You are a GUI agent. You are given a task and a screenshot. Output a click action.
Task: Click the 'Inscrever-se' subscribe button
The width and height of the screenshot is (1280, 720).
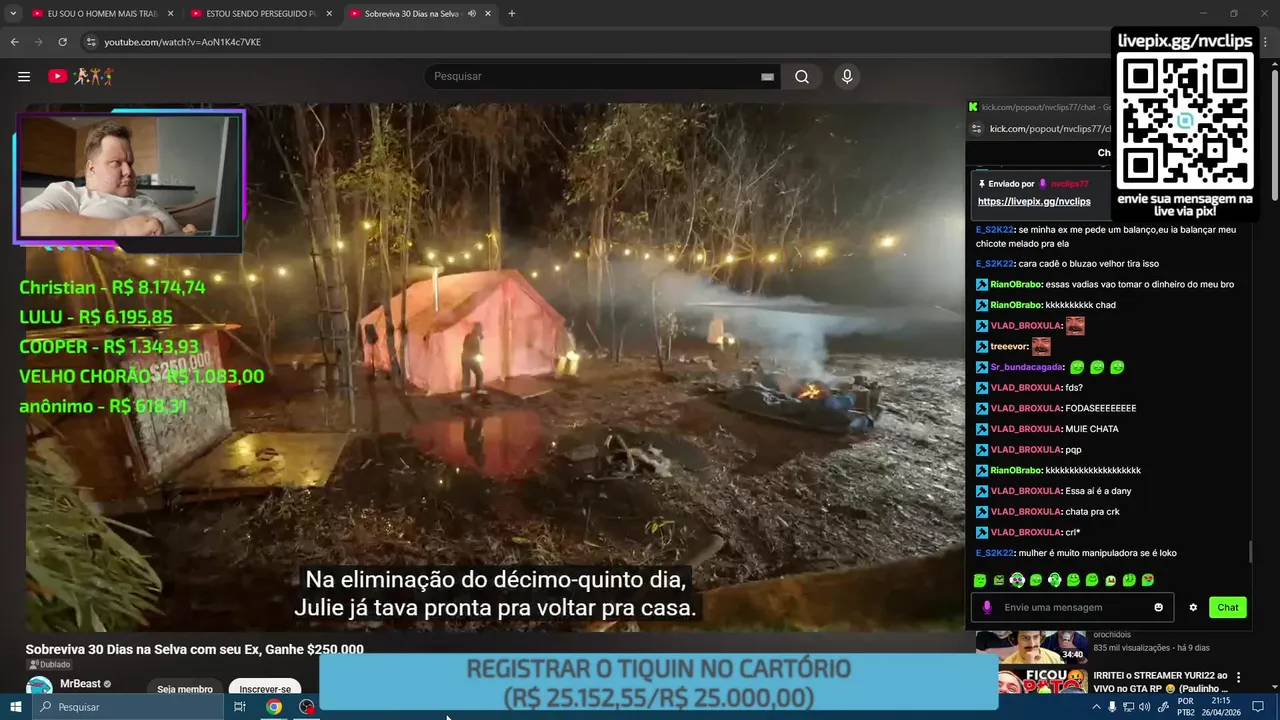(x=265, y=689)
